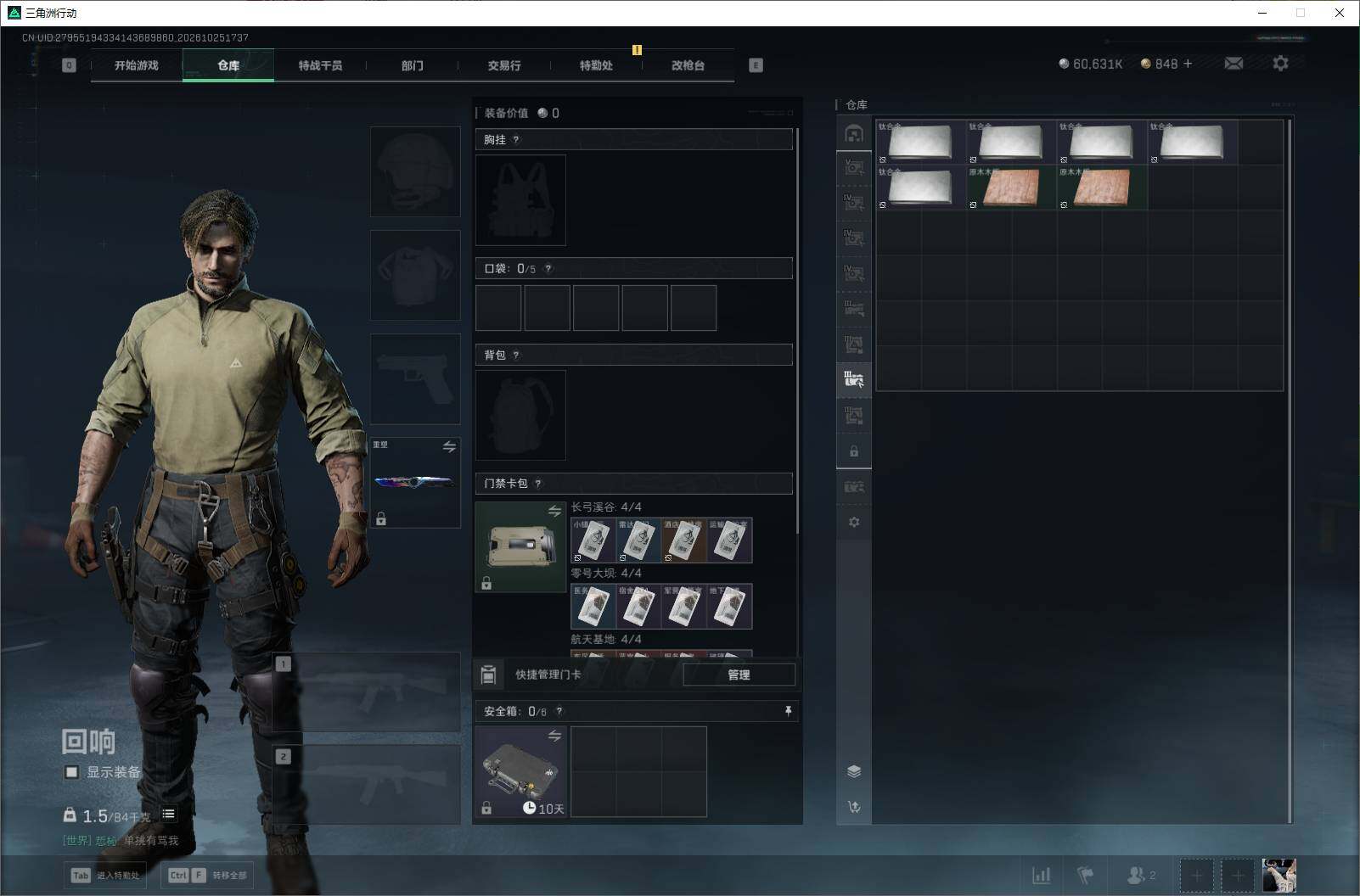Expand help for 胸挂 question mark
This screenshot has height=896, width=1360.
tap(516, 140)
